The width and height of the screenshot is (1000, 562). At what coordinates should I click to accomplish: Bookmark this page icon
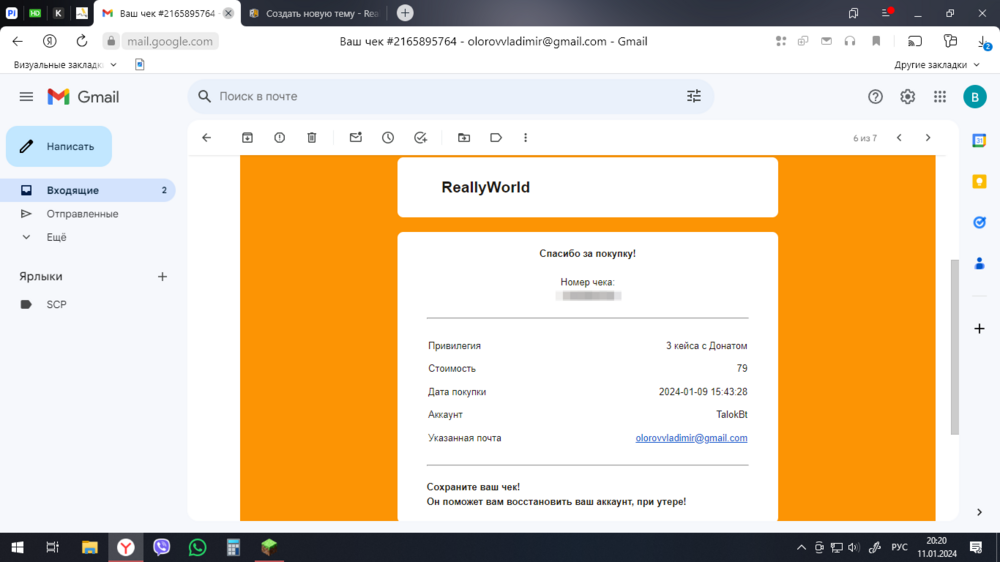click(876, 41)
